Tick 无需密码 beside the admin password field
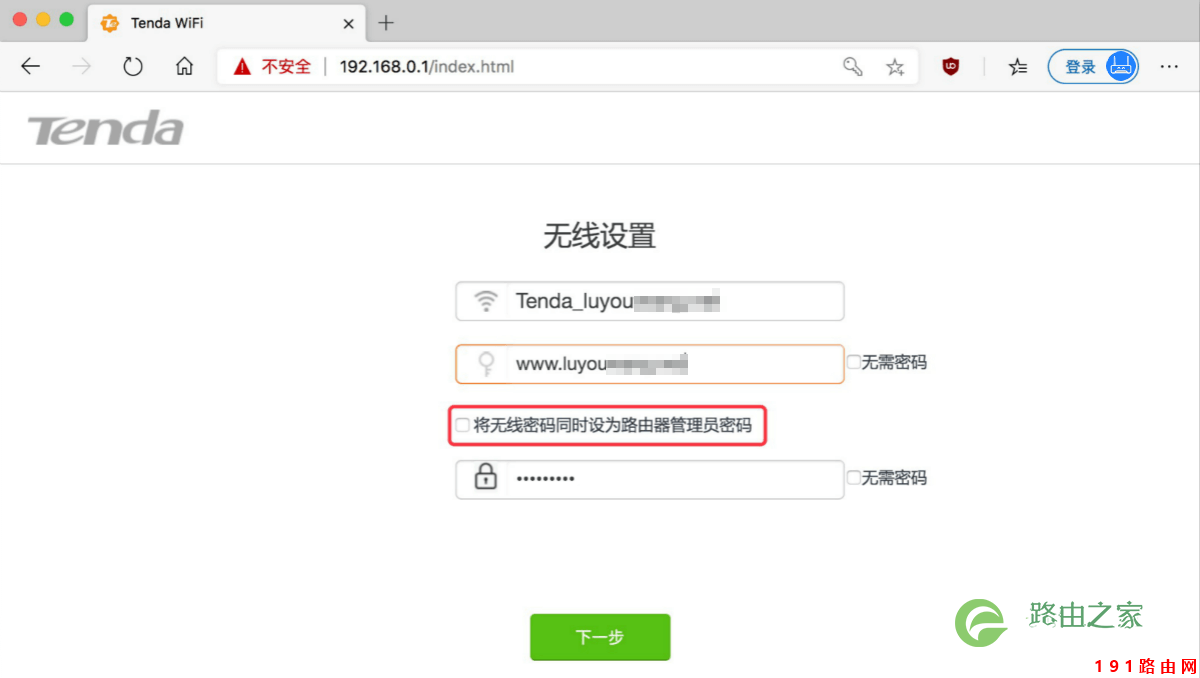 [854, 478]
